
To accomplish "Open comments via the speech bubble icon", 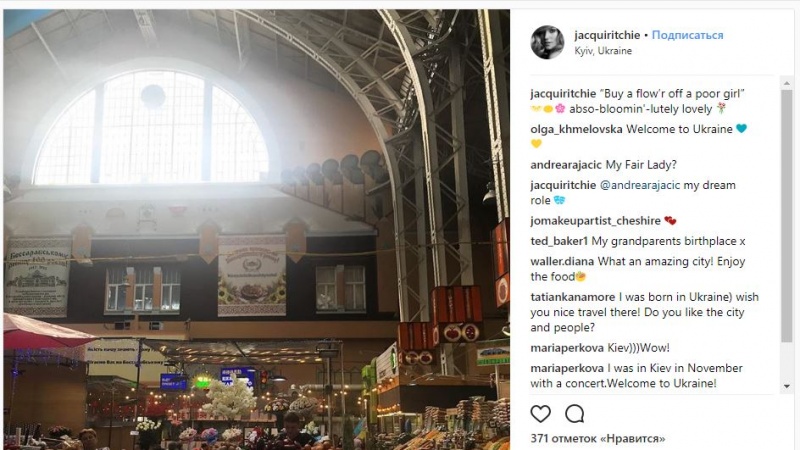I will pyautogui.click(x=574, y=414).
